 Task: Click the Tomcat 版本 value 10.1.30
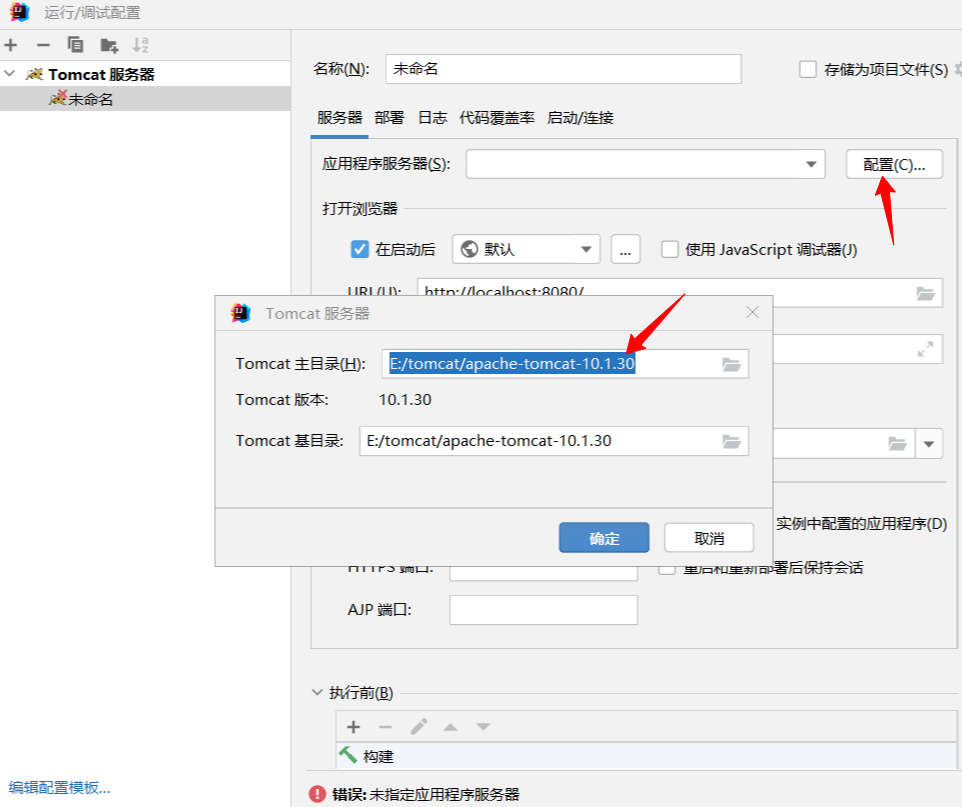pyautogui.click(x=405, y=400)
